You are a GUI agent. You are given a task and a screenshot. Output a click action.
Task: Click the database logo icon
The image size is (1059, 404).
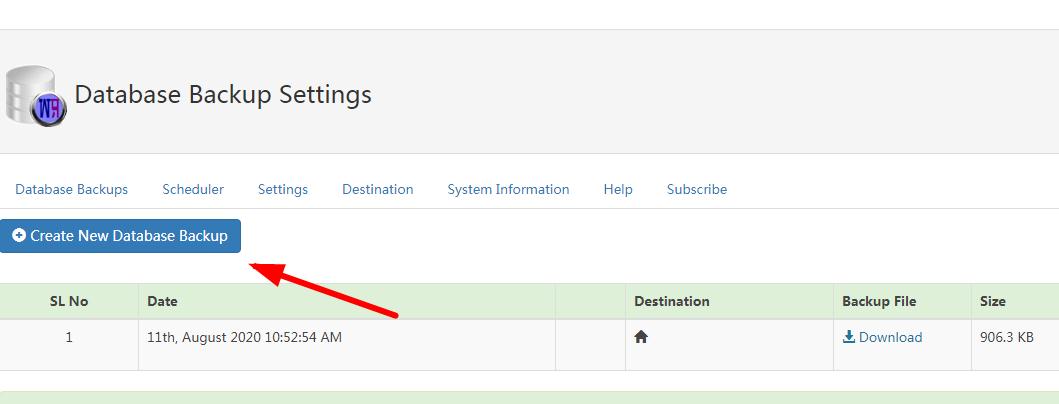coord(35,96)
